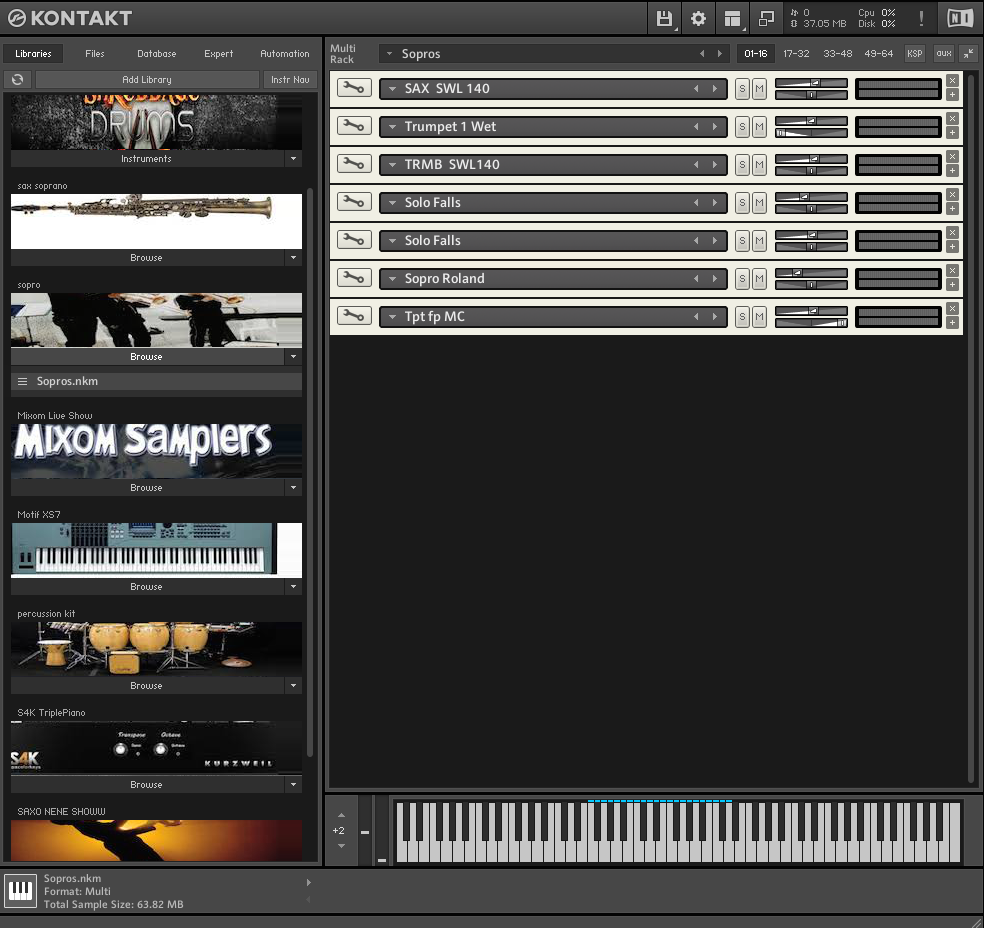Toggle the aux sends panel
Screen dimensions: 984x928
[944, 54]
